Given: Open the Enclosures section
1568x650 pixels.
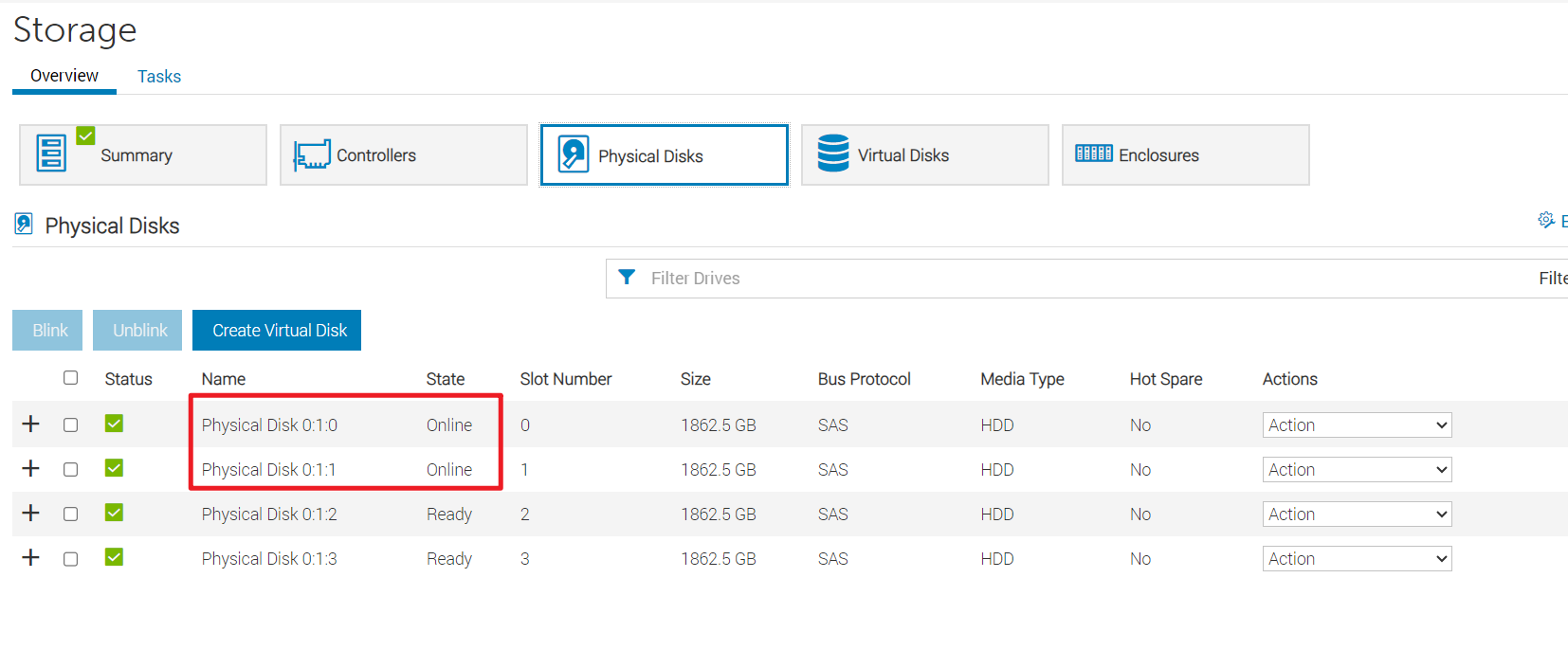Looking at the screenshot, I should [1186, 154].
